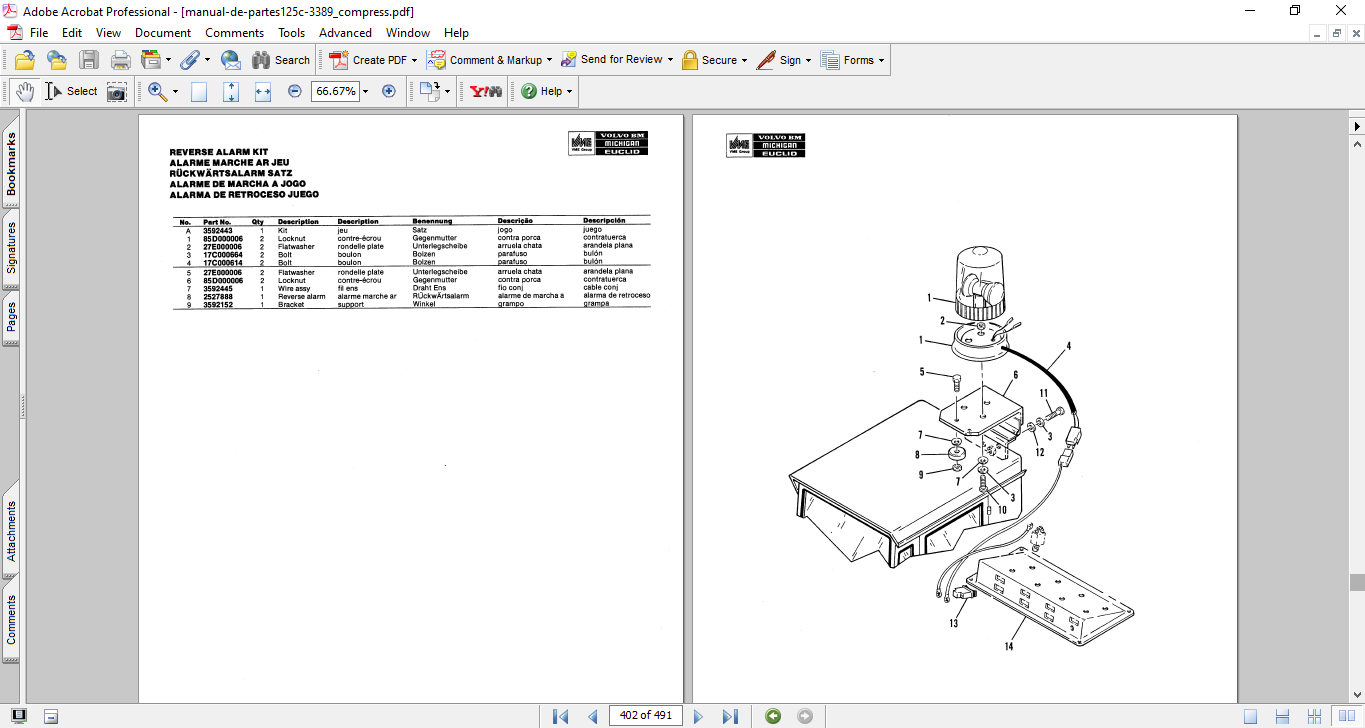This screenshot has width=1365, height=728.
Task: Click the Yahoo search toolbar icon
Action: click(486, 92)
